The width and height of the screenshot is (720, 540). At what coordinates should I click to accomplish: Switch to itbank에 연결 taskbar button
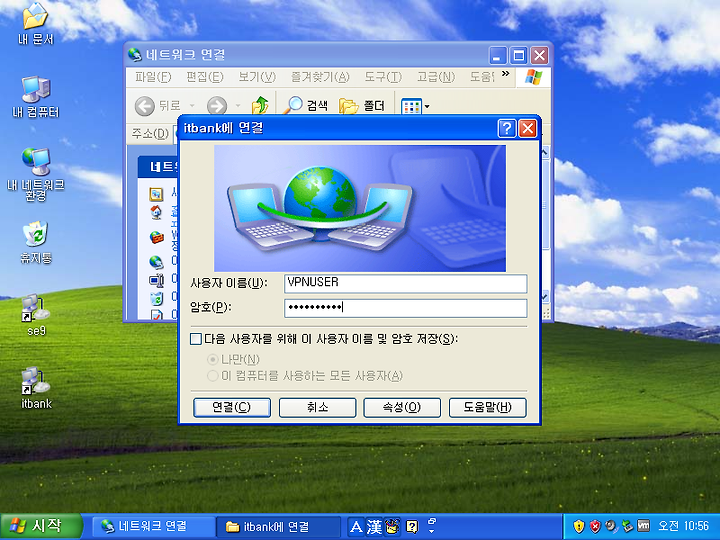[279, 526]
